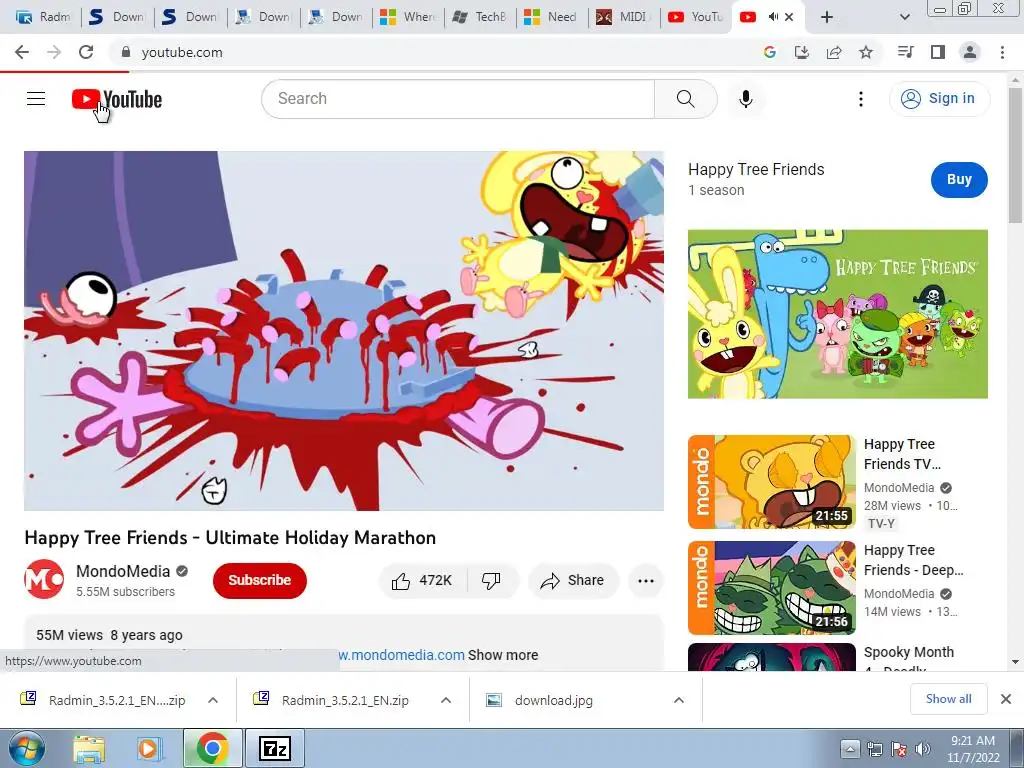Switch to the TechB tab

[480, 17]
